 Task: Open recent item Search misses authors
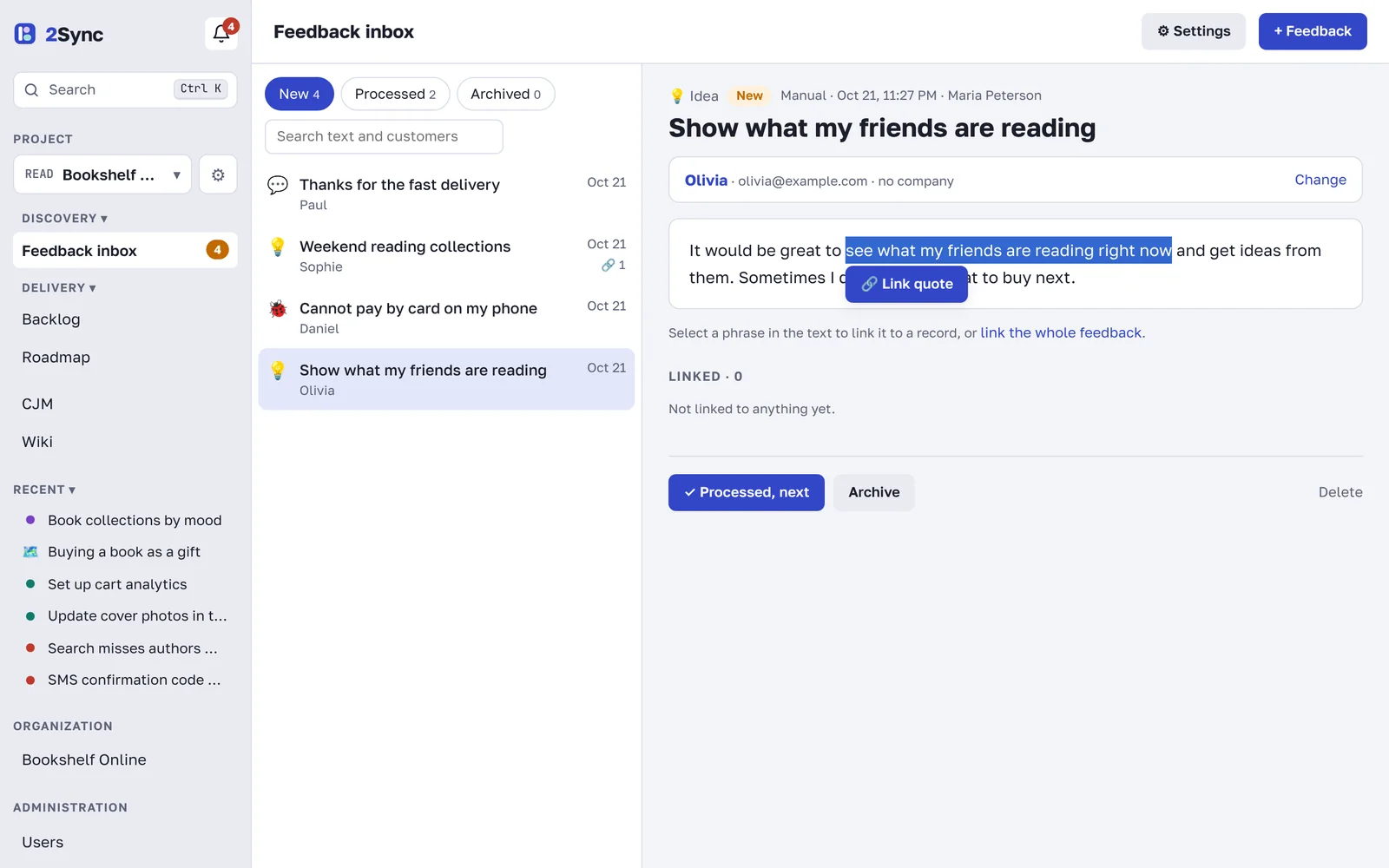point(133,648)
